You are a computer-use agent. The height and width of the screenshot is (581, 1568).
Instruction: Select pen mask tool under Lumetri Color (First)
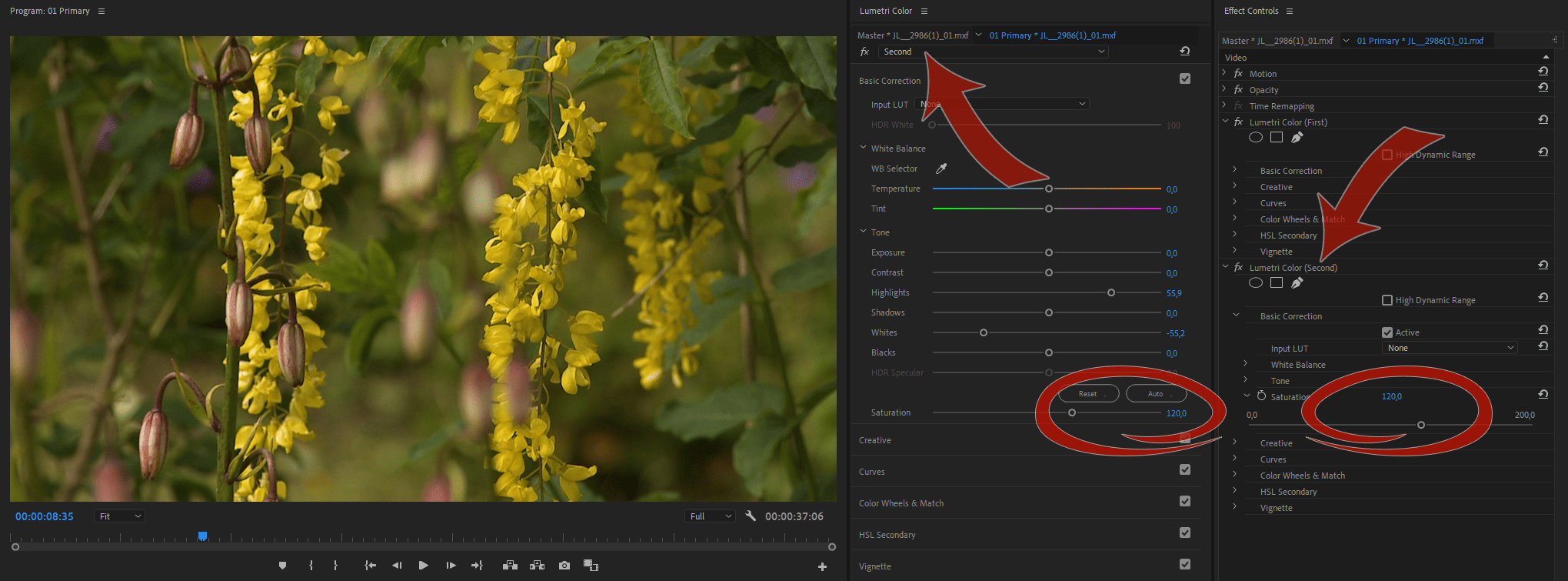pyautogui.click(x=1297, y=138)
